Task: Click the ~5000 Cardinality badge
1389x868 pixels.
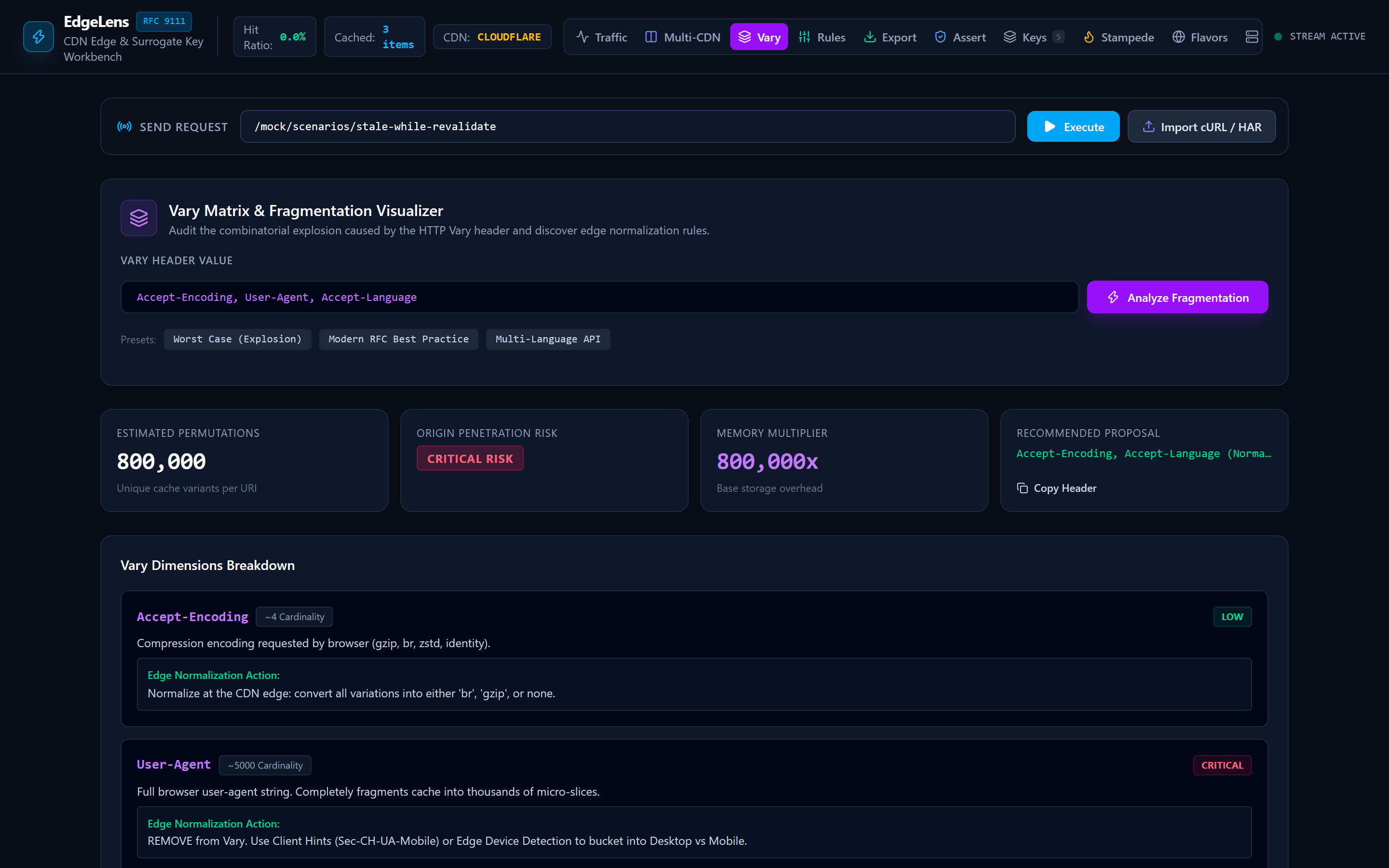Action: 265,765
